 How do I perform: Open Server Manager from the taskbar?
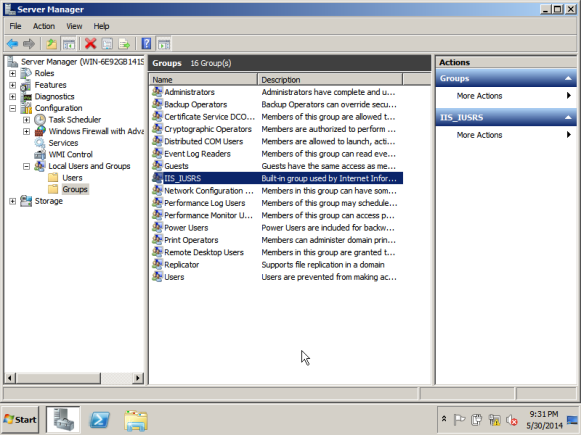[63, 419]
